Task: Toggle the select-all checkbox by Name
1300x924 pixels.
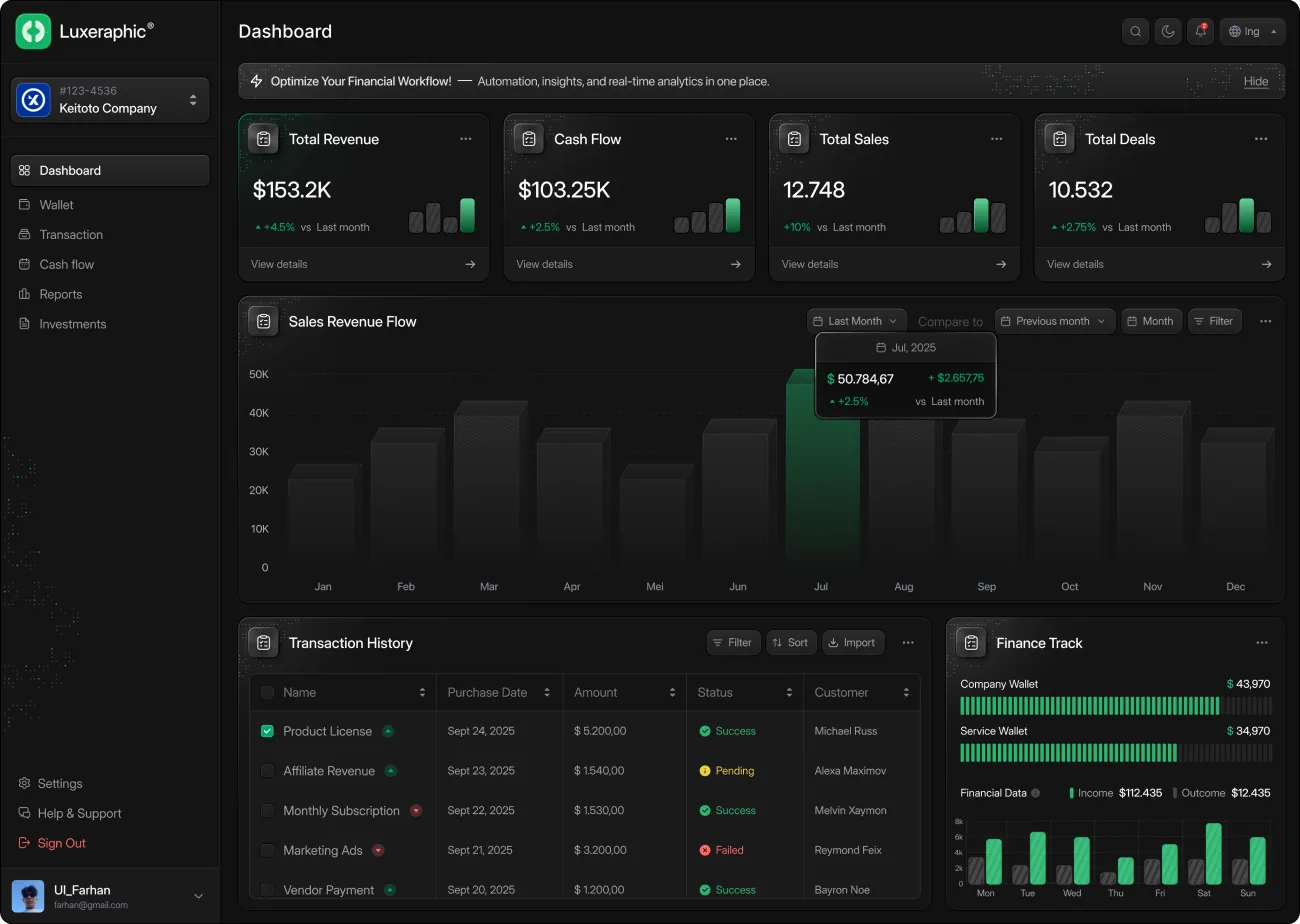Action: tap(267, 692)
